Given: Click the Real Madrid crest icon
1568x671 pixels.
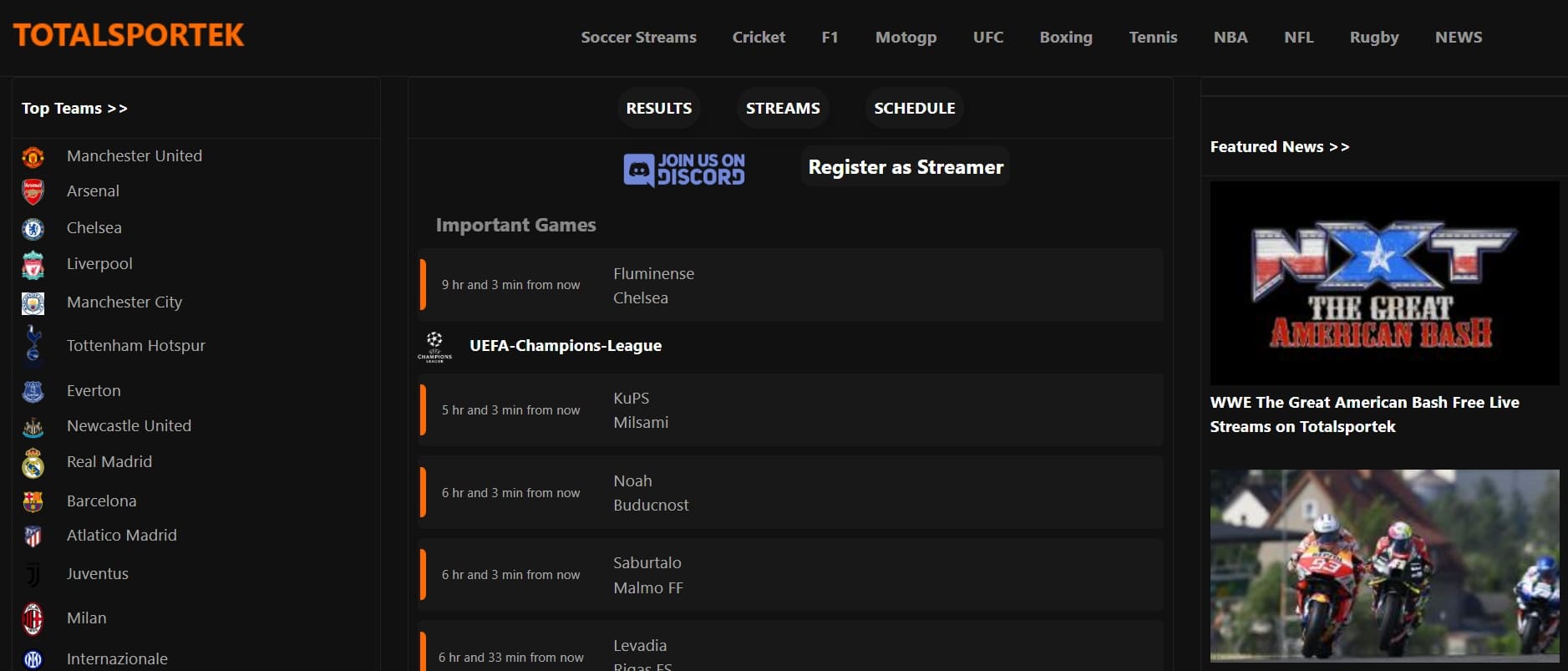Looking at the screenshot, I should (x=33, y=463).
